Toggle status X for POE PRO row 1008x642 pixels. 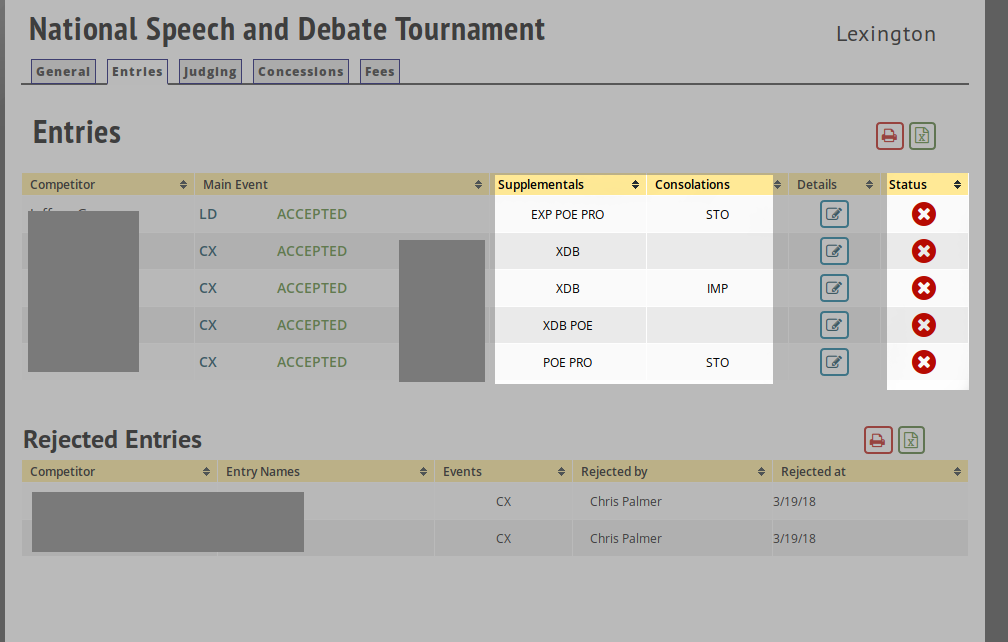[x=924, y=362]
